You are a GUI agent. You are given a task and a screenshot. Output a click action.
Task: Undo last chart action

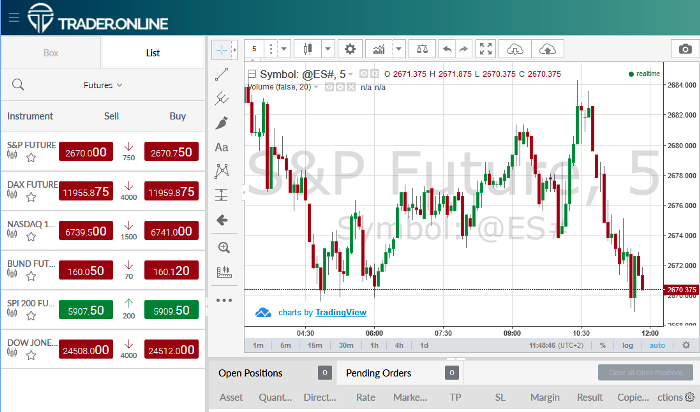tap(447, 49)
